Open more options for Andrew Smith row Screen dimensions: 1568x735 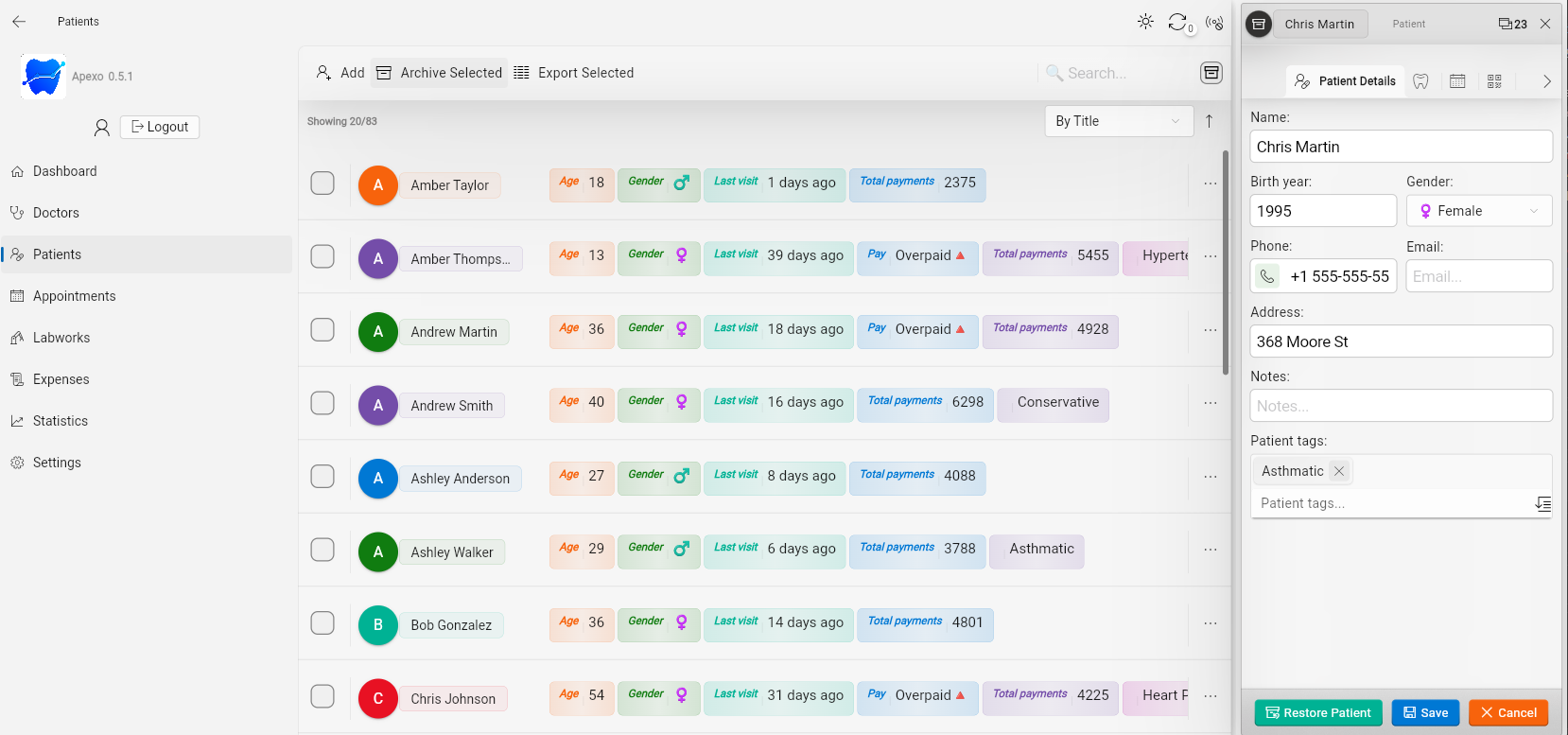point(1211,403)
